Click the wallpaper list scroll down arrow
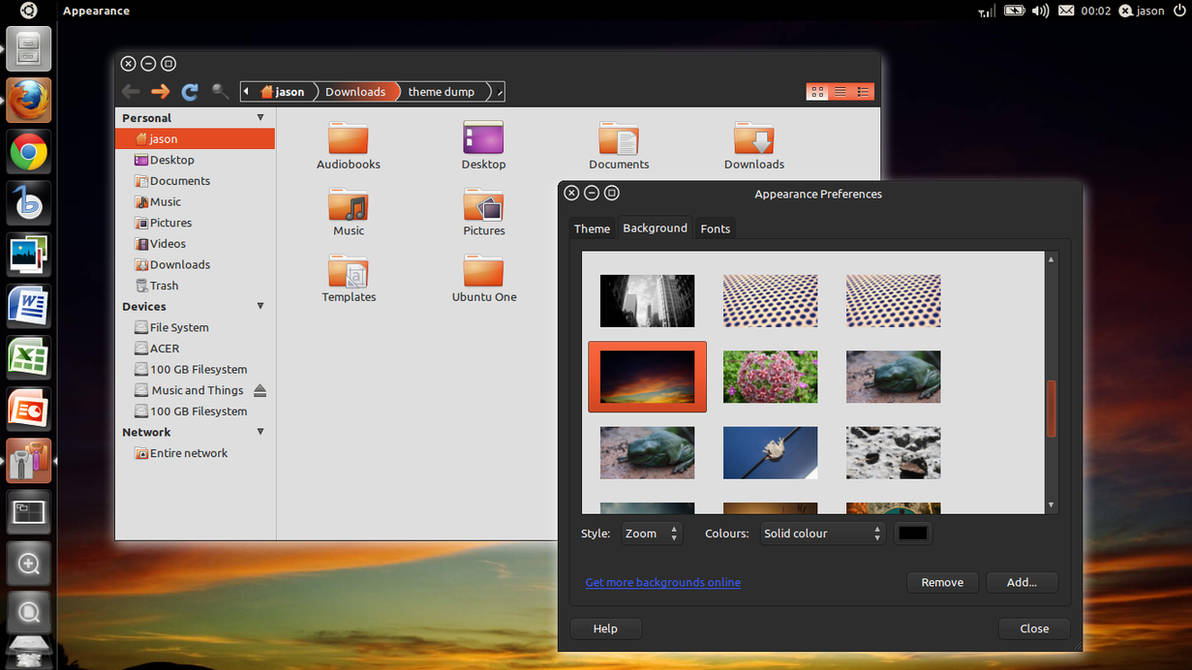The width and height of the screenshot is (1192, 670). click(x=1051, y=505)
